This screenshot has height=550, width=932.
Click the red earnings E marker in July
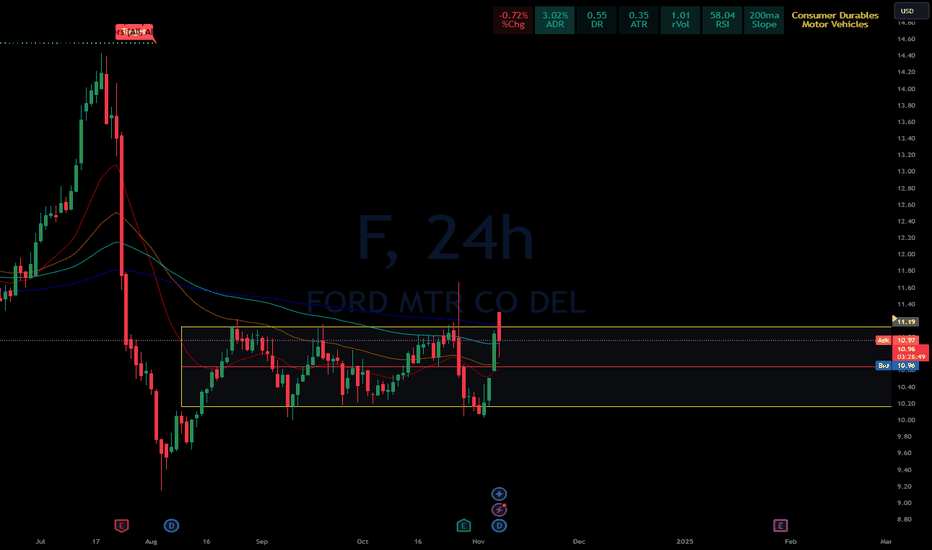point(121,526)
